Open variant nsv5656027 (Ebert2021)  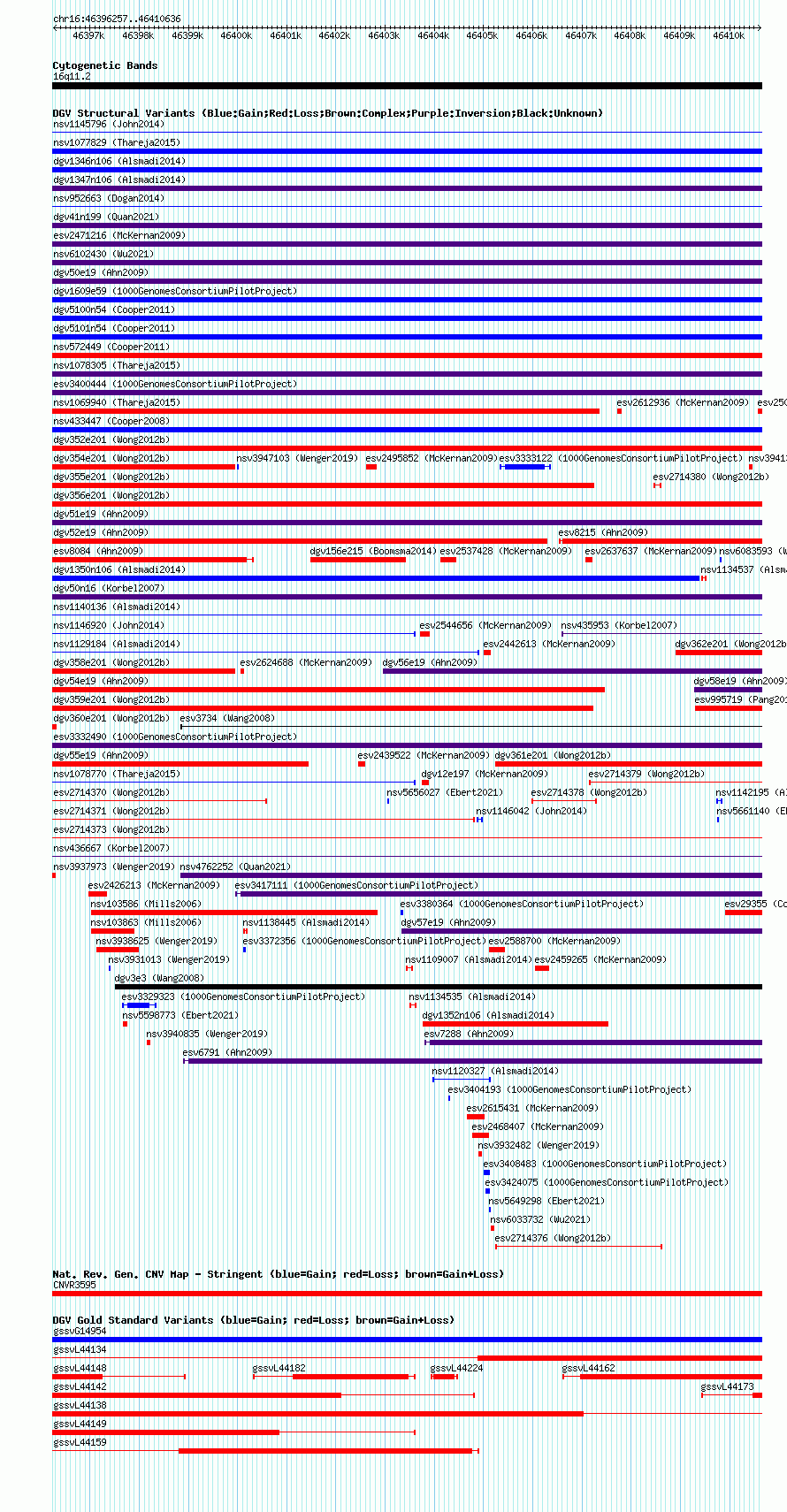click(x=445, y=792)
